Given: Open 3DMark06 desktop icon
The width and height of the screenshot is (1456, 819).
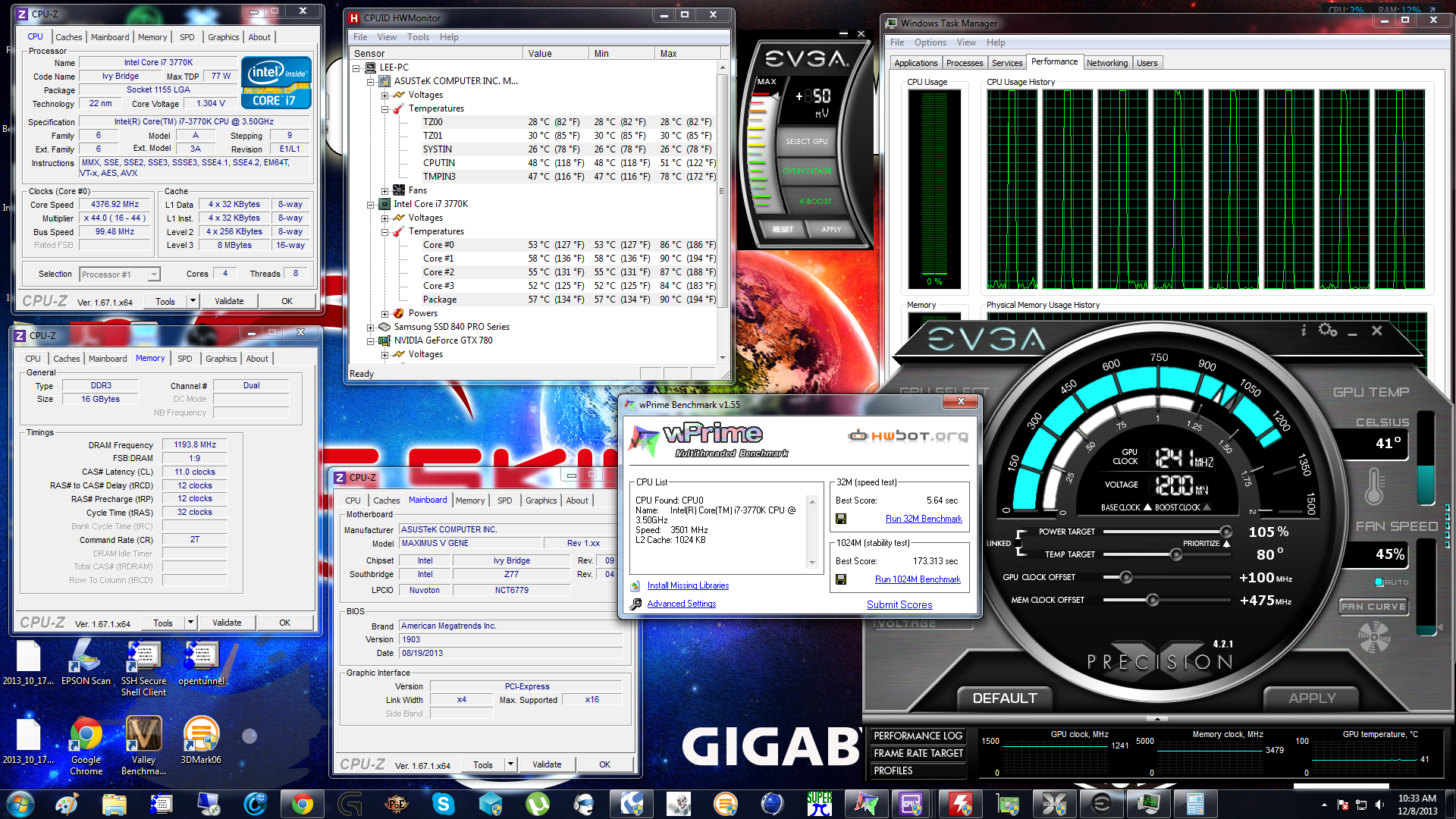Looking at the screenshot, I should pos(201,740).
